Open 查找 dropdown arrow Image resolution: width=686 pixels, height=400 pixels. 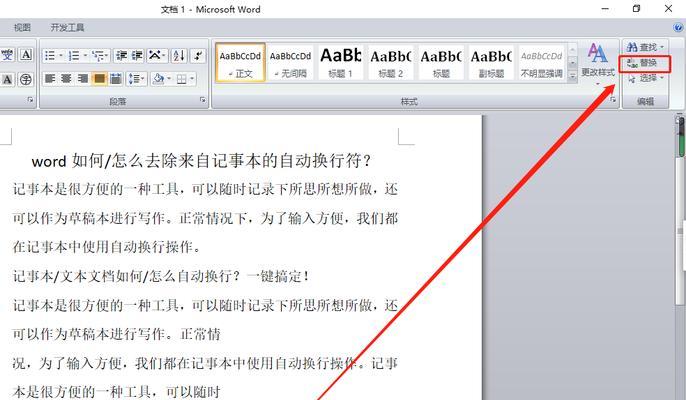[662, 47]
